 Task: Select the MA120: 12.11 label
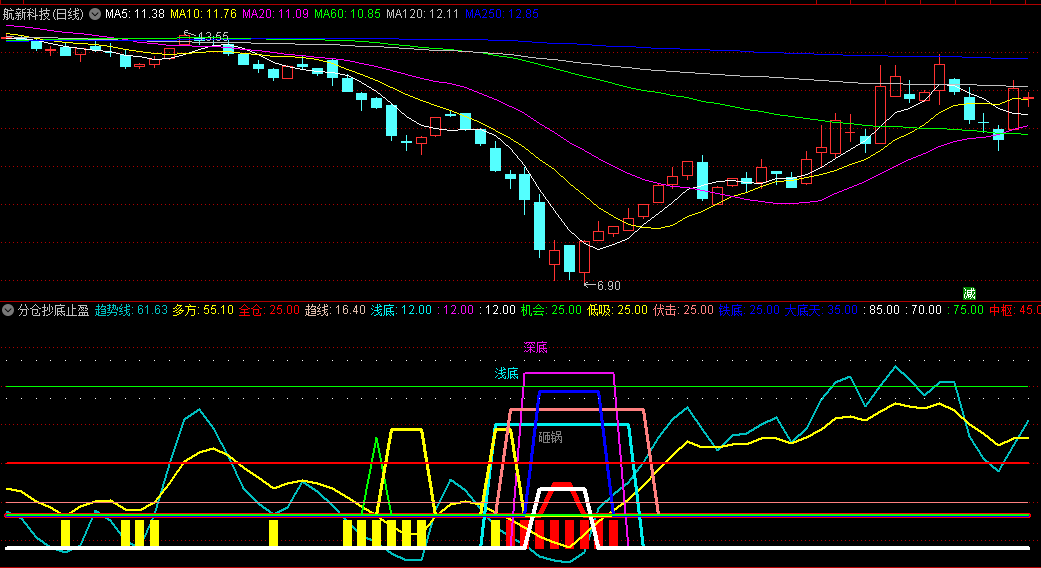[x=422, y=13]
